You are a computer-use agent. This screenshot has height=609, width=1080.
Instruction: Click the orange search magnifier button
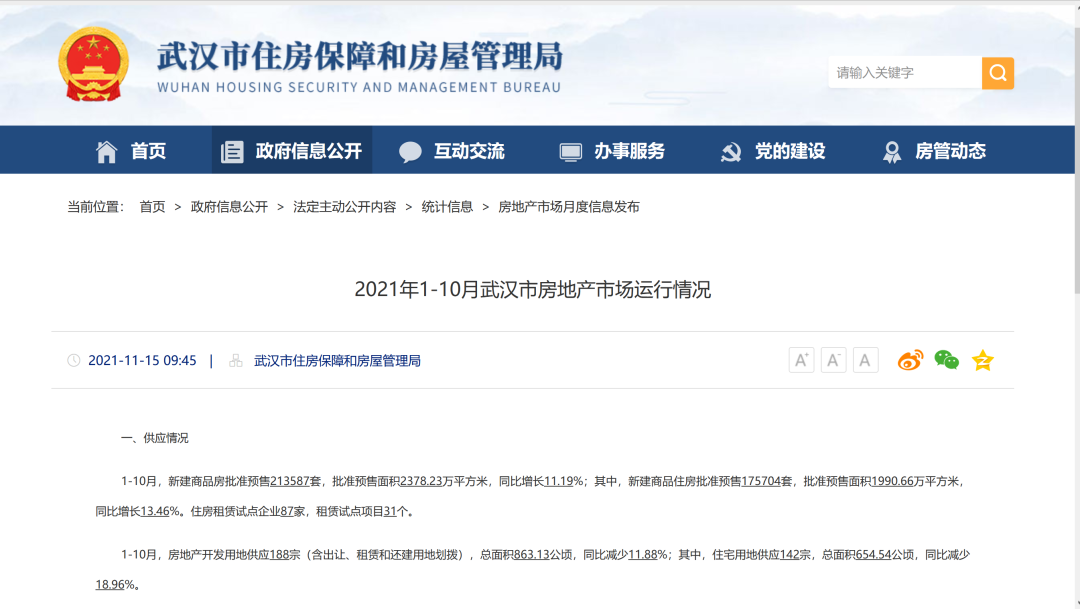tap(997, 73)
